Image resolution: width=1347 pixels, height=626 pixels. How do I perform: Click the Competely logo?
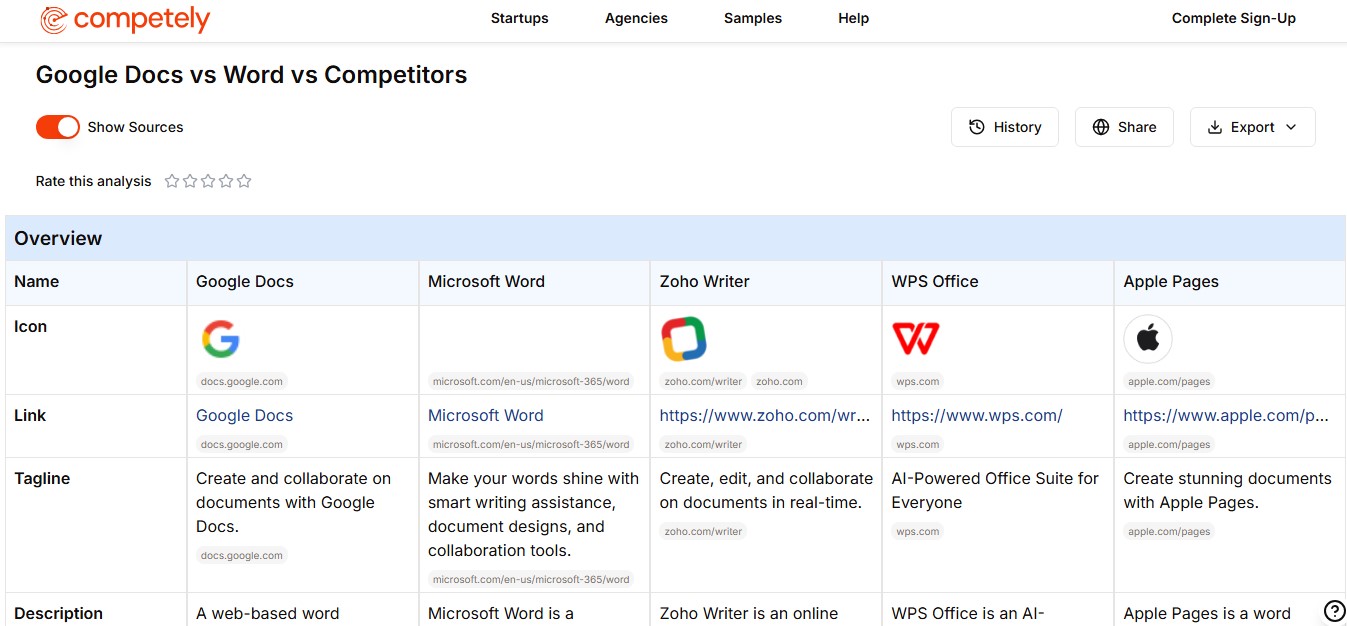tap(124, 19)
